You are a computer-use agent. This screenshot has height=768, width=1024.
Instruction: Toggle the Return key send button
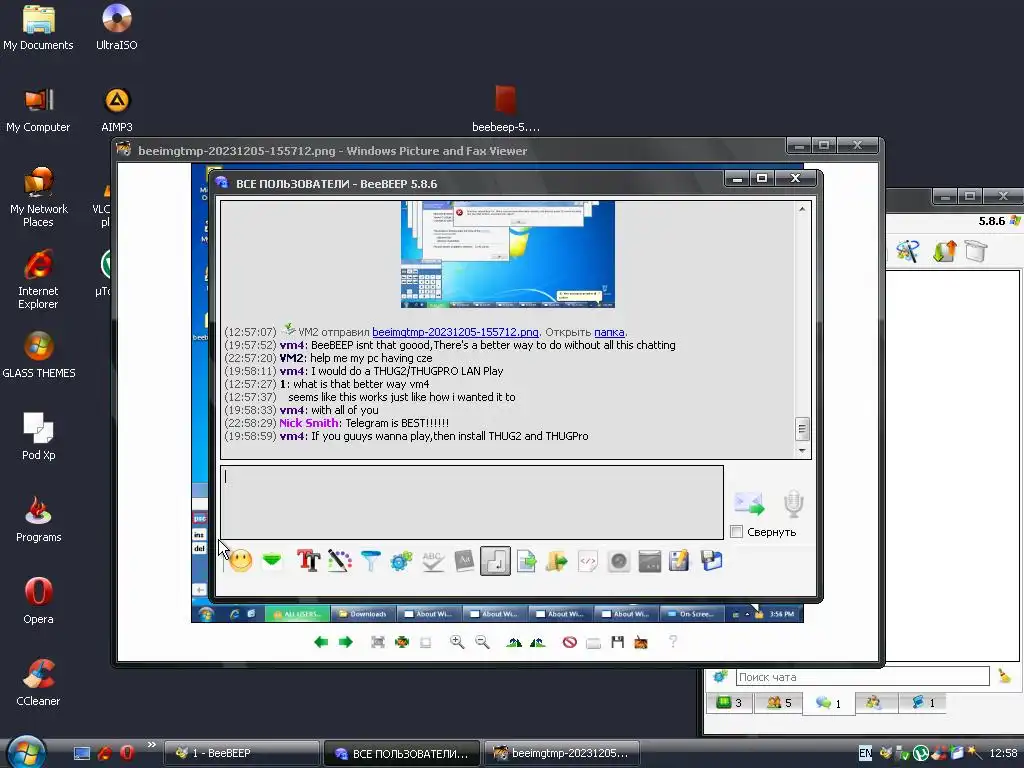pos(495,561)
